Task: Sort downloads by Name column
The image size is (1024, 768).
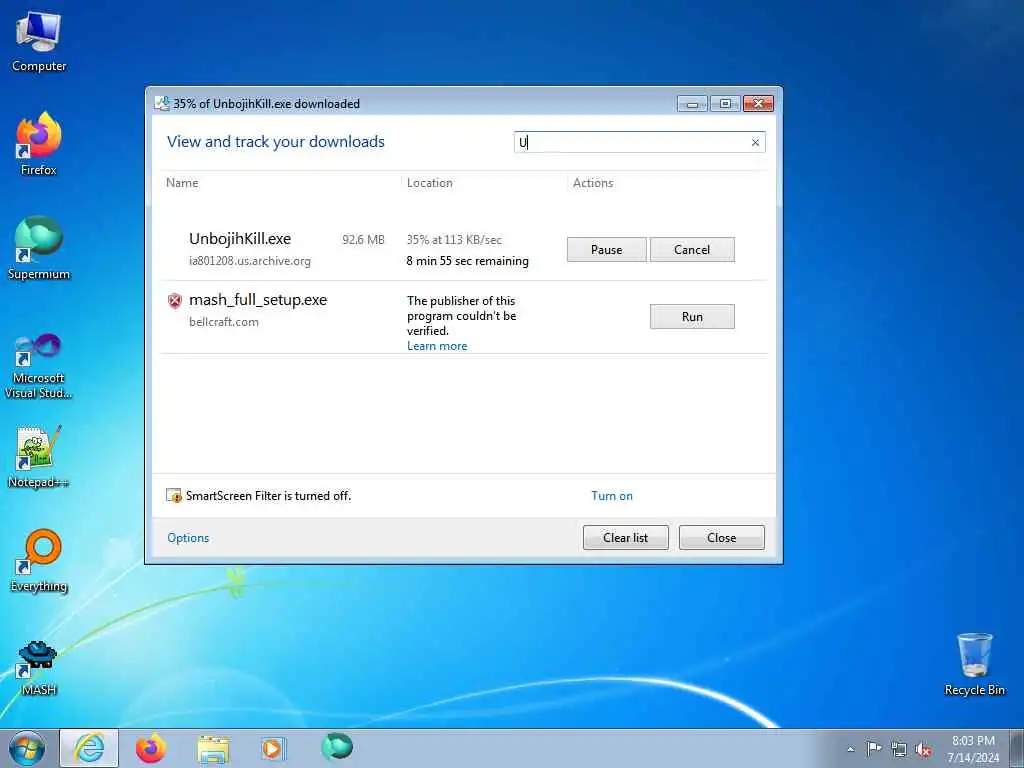Action: [182, 183]
